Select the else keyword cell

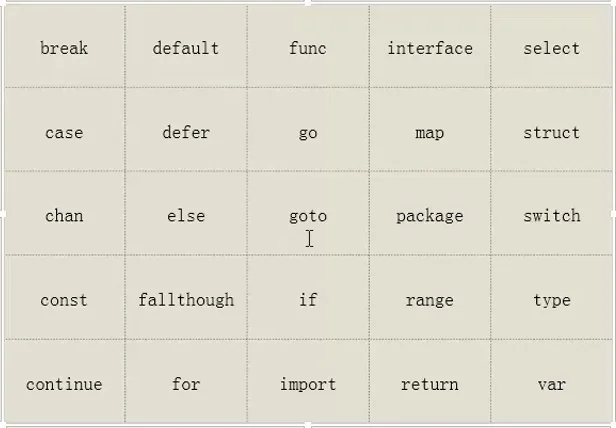point(186,213)
